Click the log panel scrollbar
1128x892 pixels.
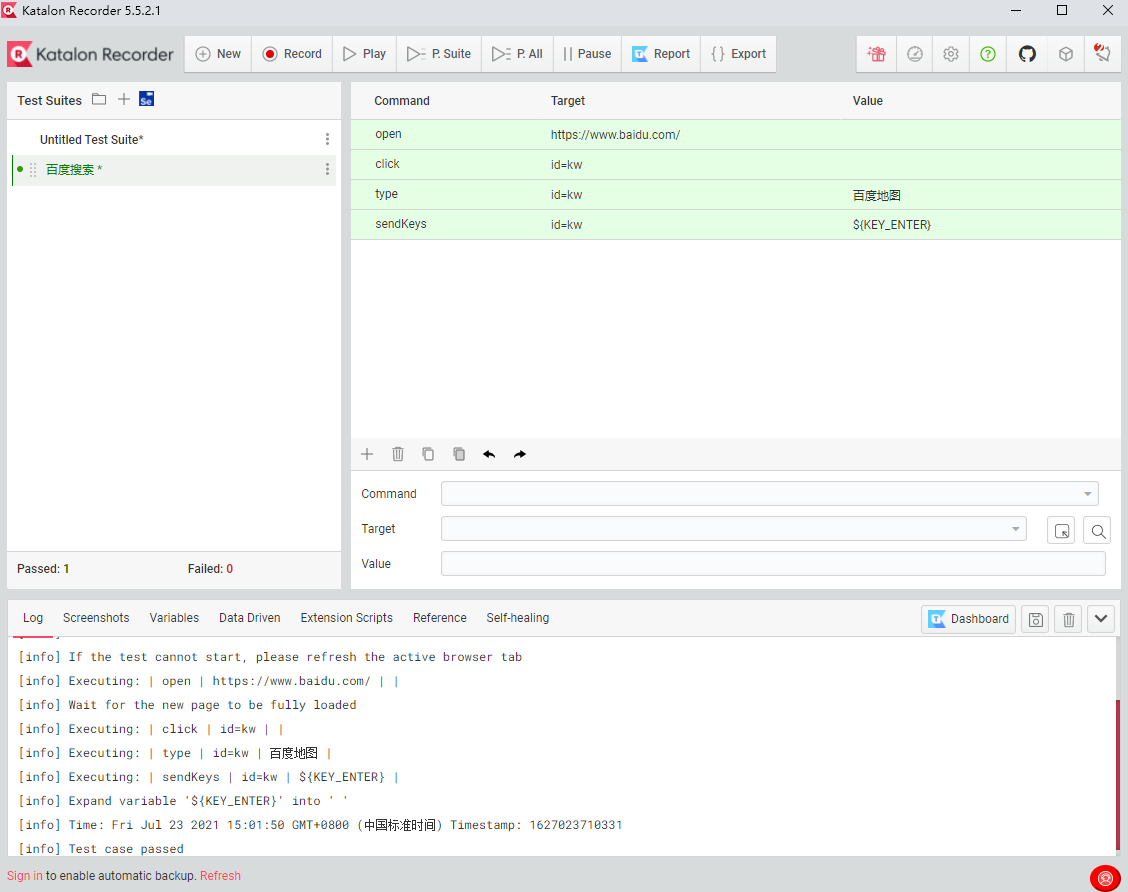coord(1117,773)
